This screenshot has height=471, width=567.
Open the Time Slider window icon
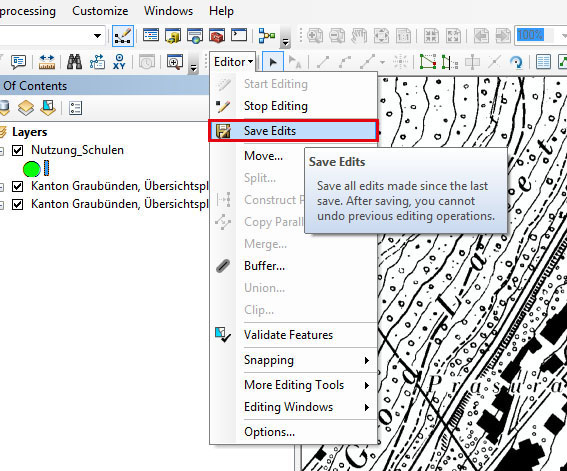coord(146,62)
